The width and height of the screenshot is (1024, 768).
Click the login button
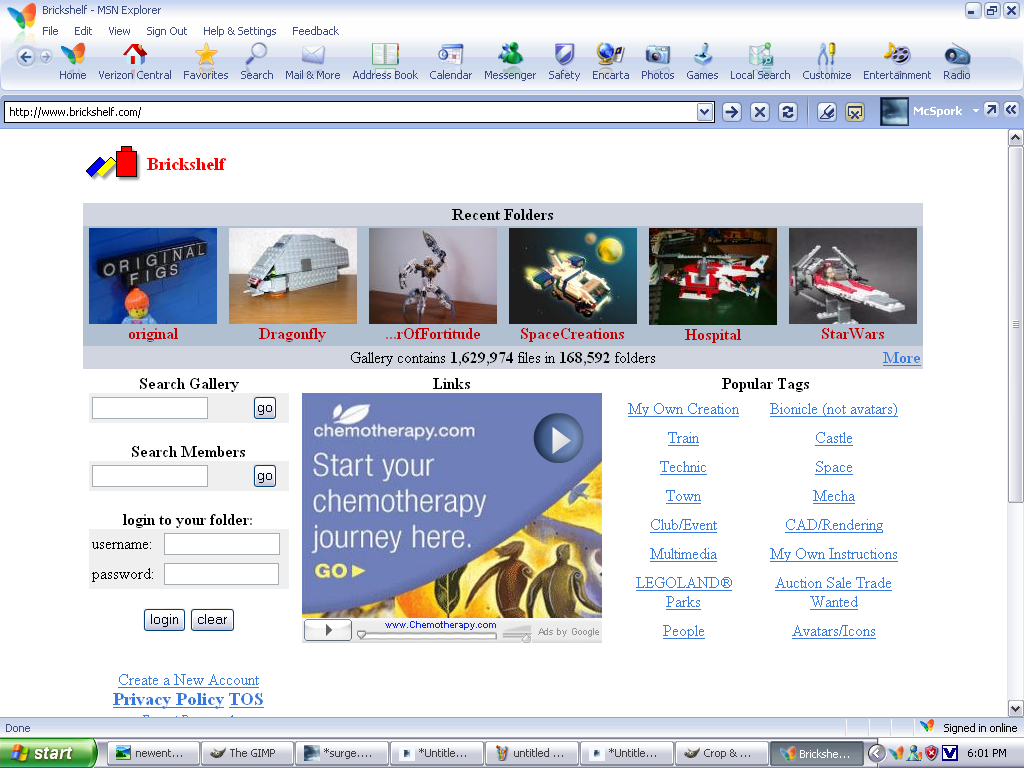pyautogui.click(x=164, y=620)
